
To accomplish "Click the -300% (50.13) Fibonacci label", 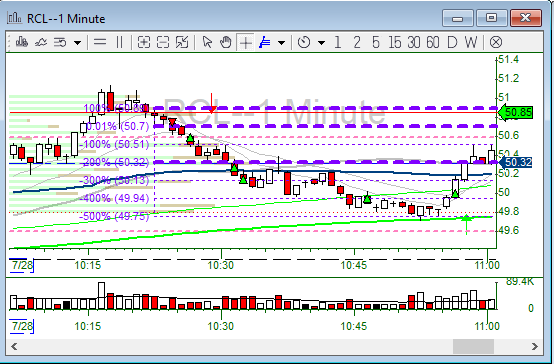I will (x=114, y=180).
